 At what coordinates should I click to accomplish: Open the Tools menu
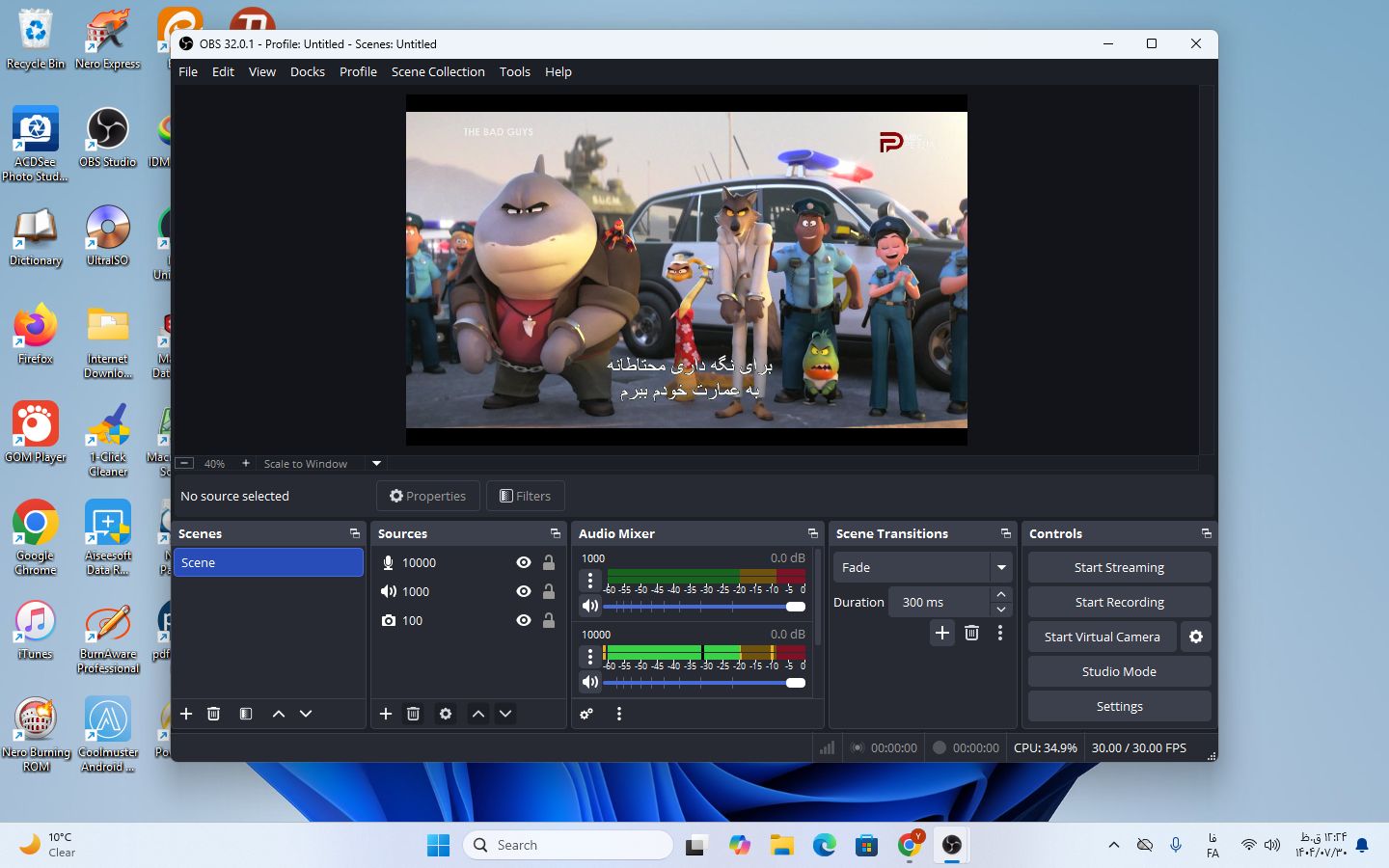pyautogui.click(x=515, y=71)
